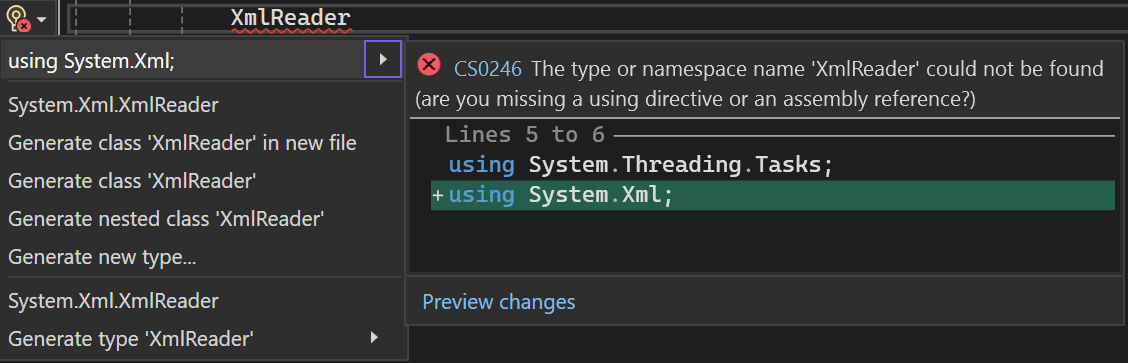Open the CS0246 error code link
The image size is (1128, 363).
tap(488, 69)
